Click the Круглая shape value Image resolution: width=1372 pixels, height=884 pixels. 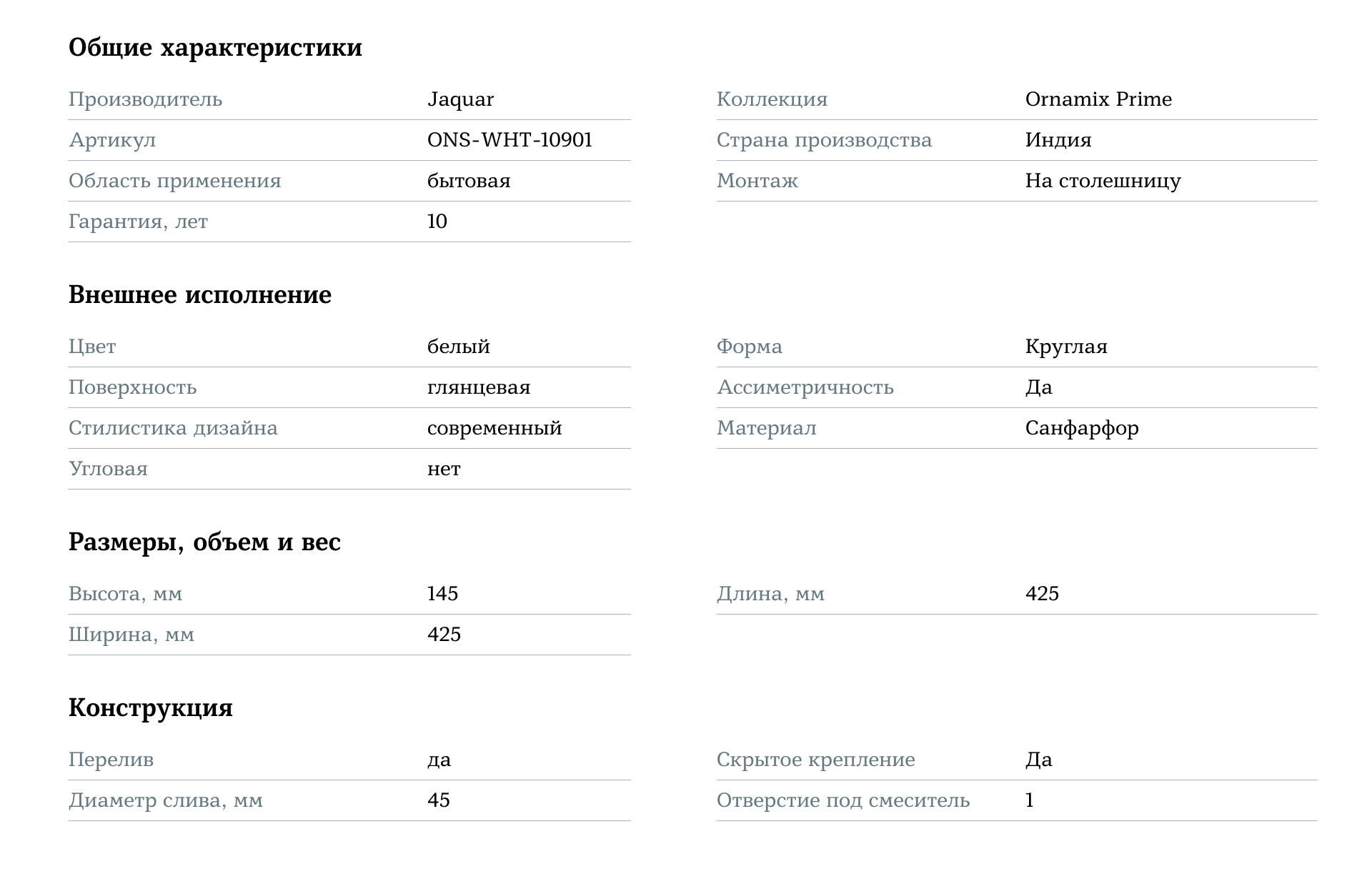click(x=1065, y=347)
